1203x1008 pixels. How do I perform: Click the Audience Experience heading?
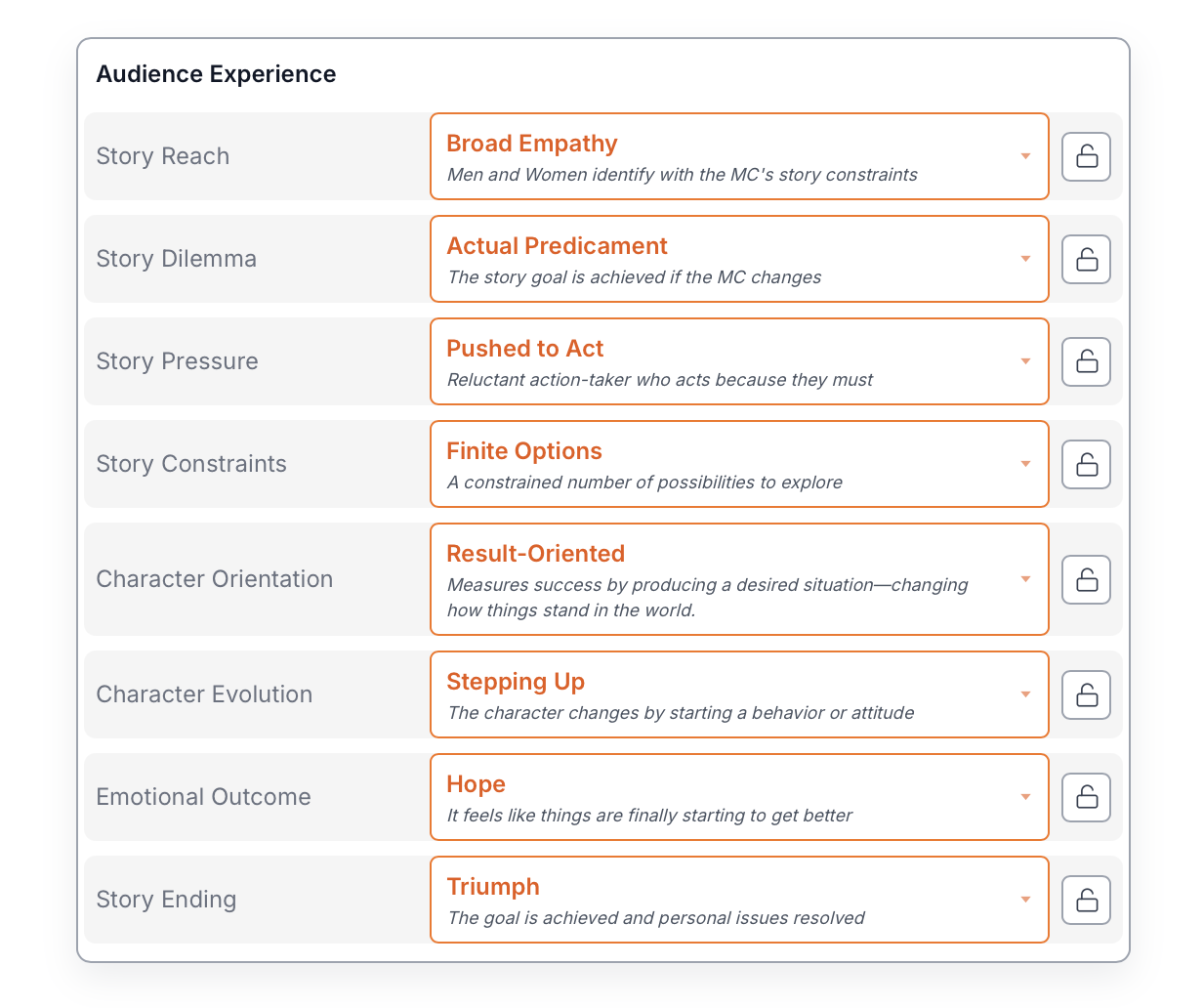tap(216, 74)
